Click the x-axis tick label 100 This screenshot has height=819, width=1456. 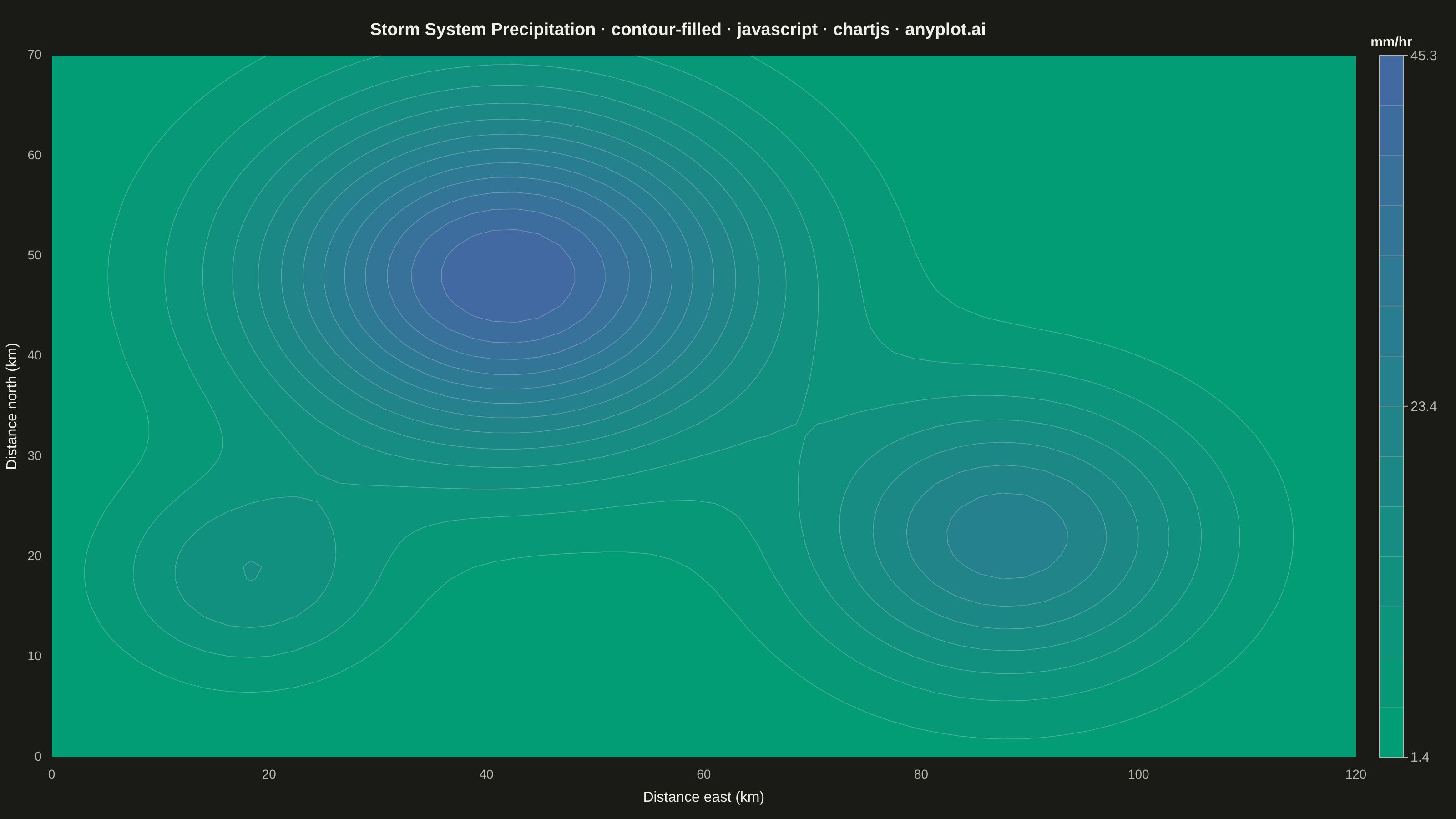coord(1138,774)
